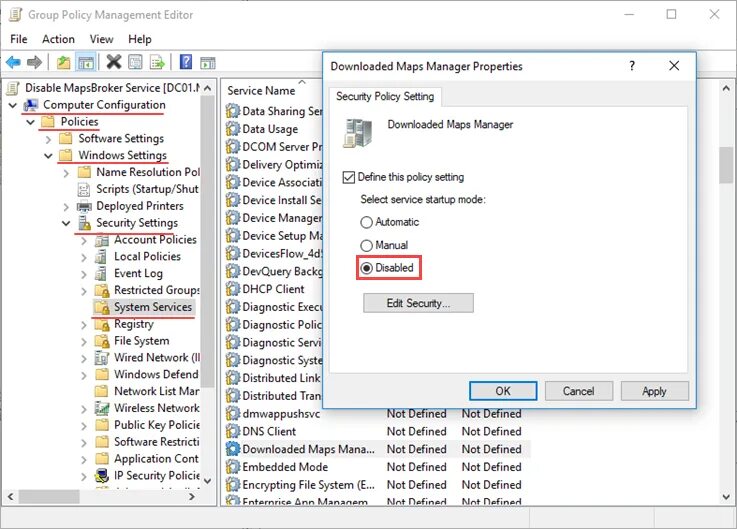This screenshot has height=529, width=737.
Task: Click the gear icon beside Embedded Mode
Action: 233,467
